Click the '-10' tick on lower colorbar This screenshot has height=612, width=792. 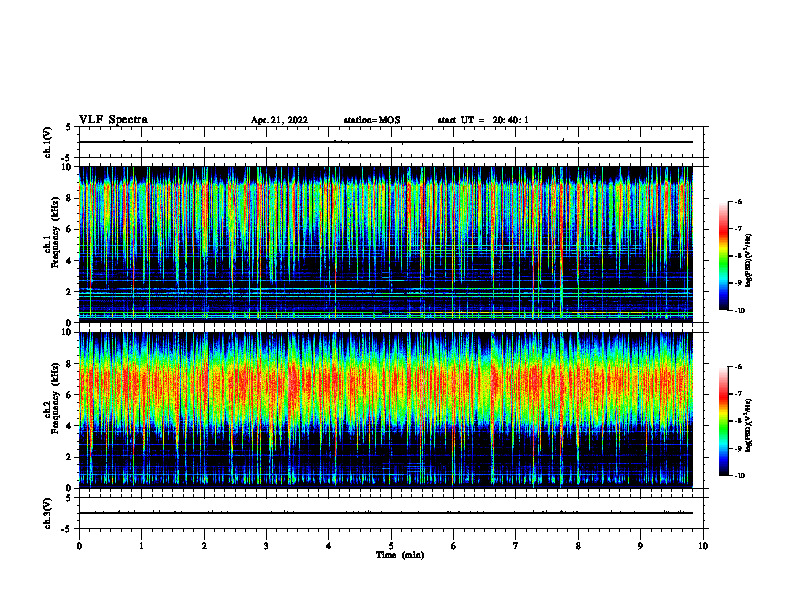(740, 476)
